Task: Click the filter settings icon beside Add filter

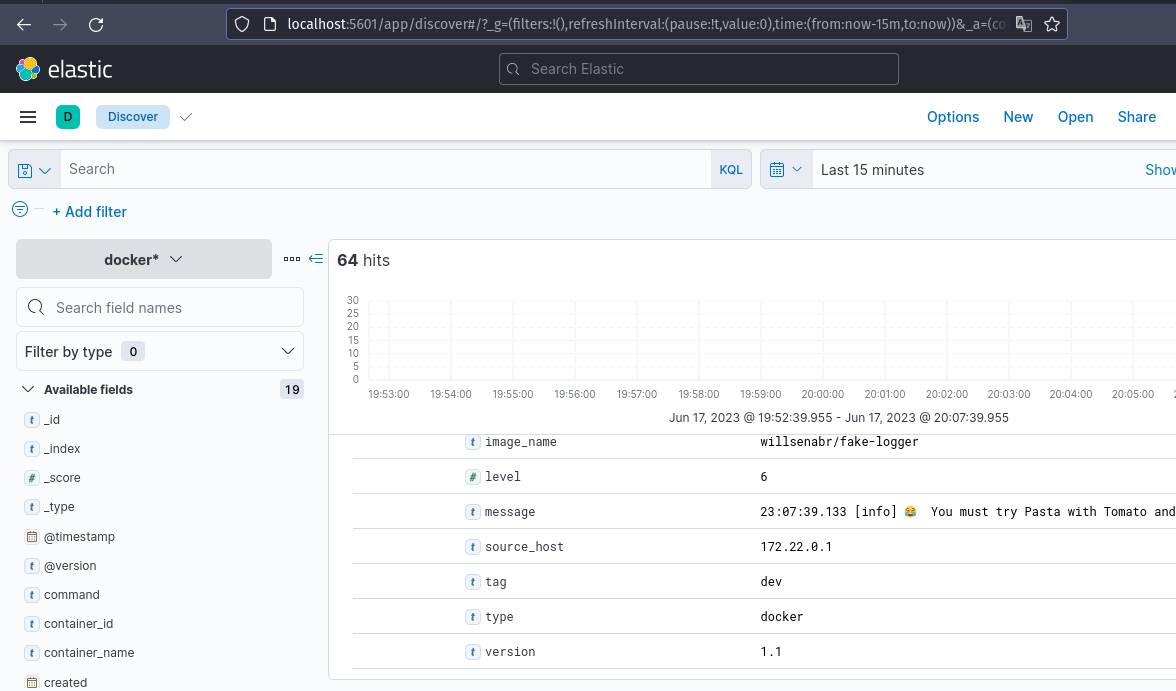Action: pyautogui.click(x=19, y=211)
